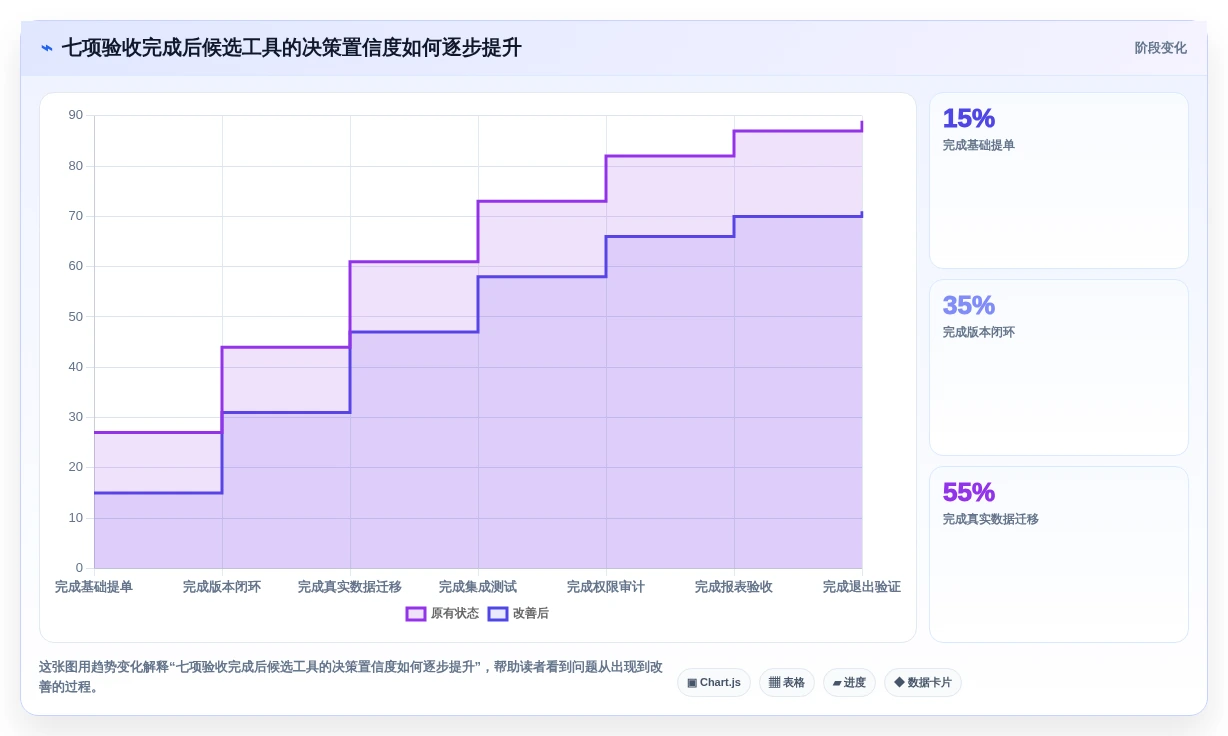Click the 改善后 legend label
Image resolution: width=1228 pixels, height=736 pixels.
click(x=531, y=614)
